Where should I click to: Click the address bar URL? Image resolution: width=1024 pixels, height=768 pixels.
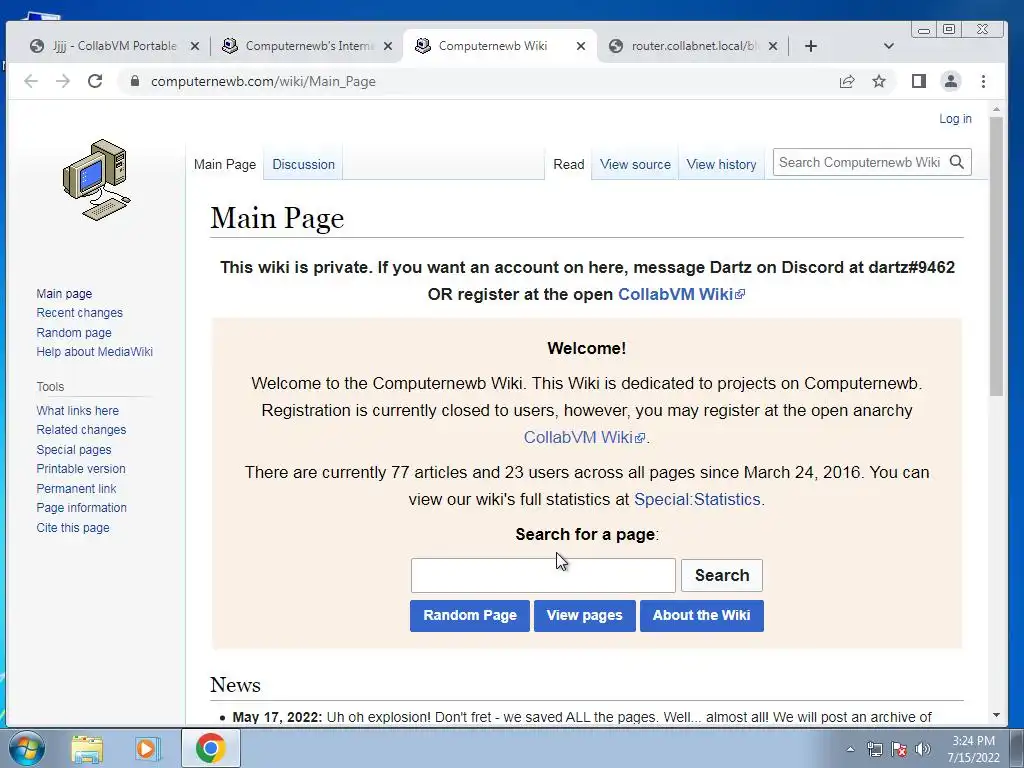pyautogui.click(x=263, y=81)
